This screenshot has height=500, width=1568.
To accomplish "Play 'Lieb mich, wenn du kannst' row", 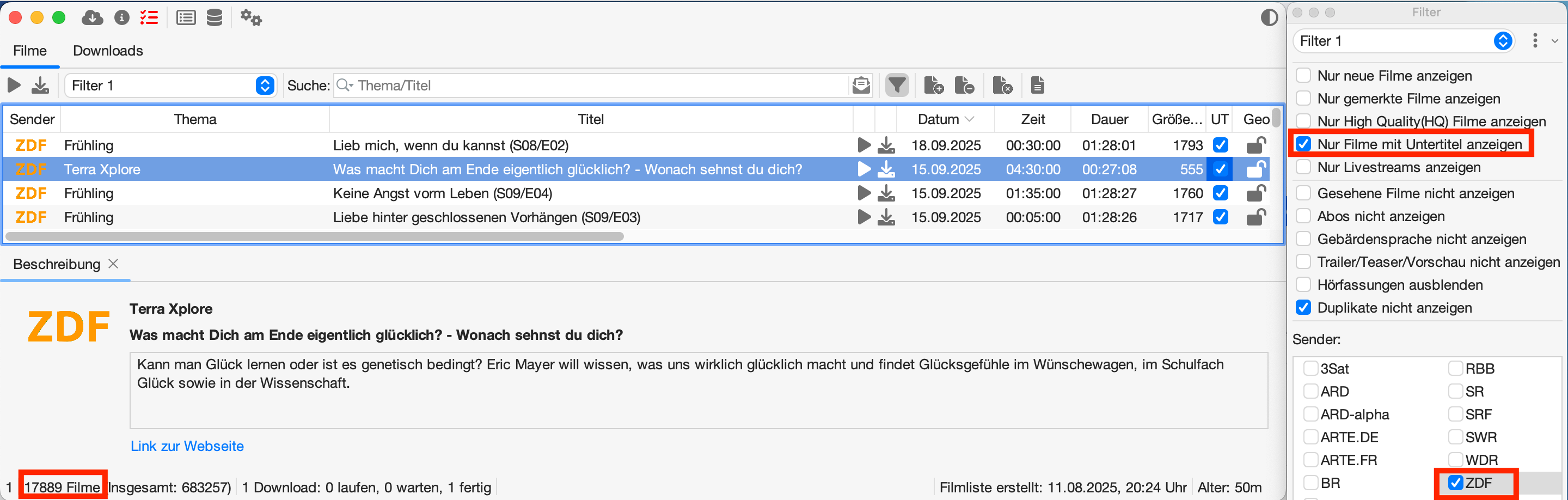I will tap(863, 145).
